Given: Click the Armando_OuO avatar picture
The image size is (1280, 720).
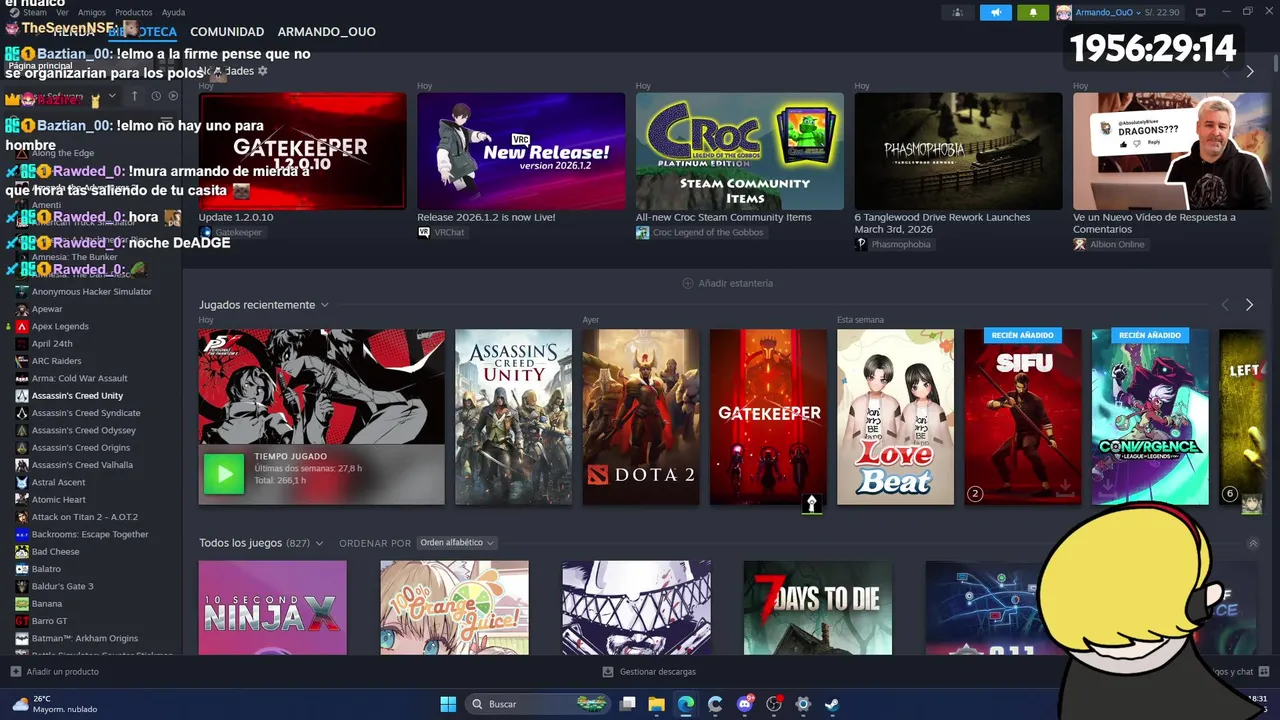Looking at the screenshot, I should coord(1064,12).
